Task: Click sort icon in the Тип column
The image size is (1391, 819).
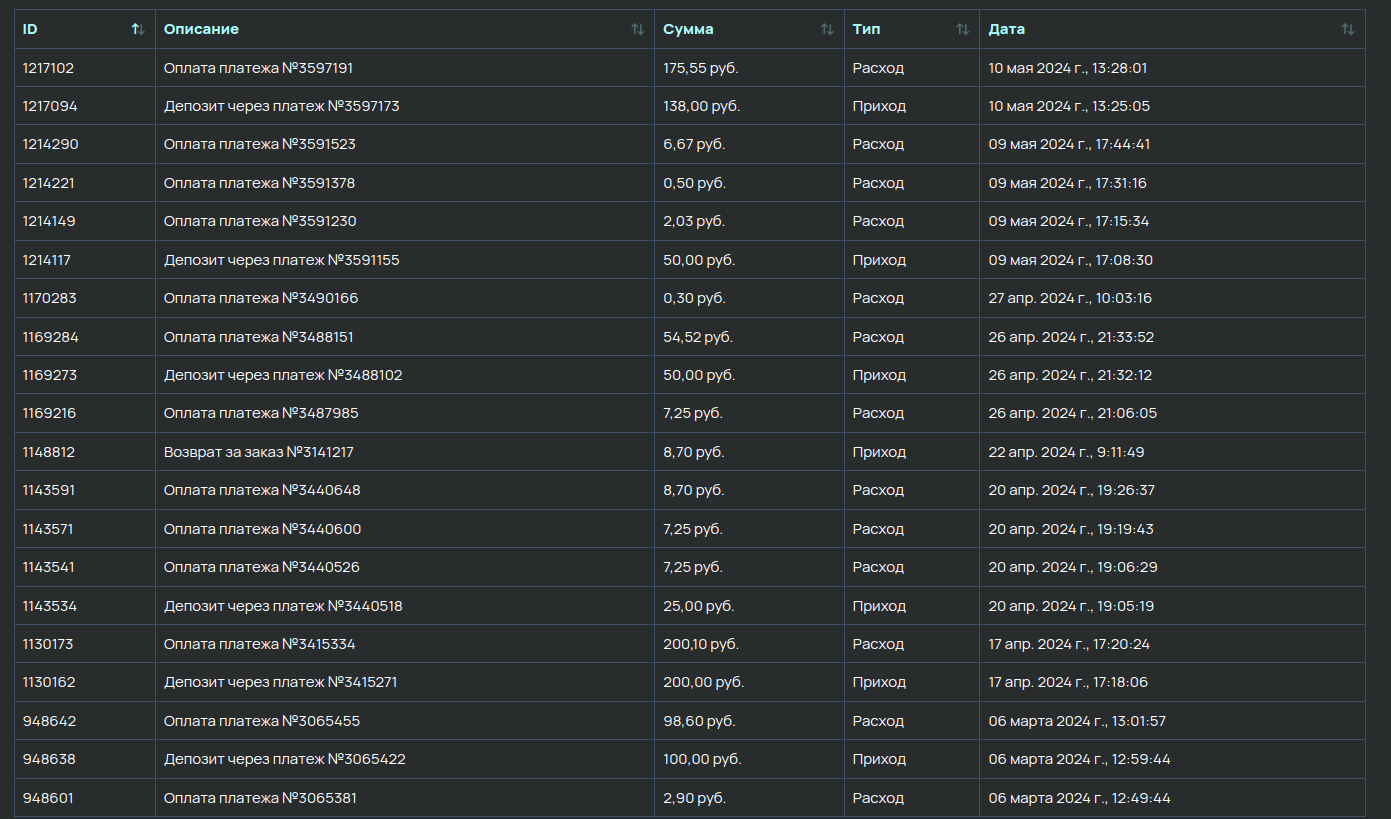Action: pos(962,30)
